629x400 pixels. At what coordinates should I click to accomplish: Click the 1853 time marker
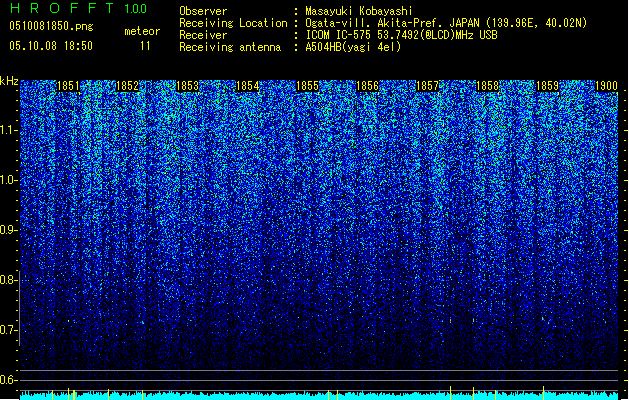(x=187, y=86)
